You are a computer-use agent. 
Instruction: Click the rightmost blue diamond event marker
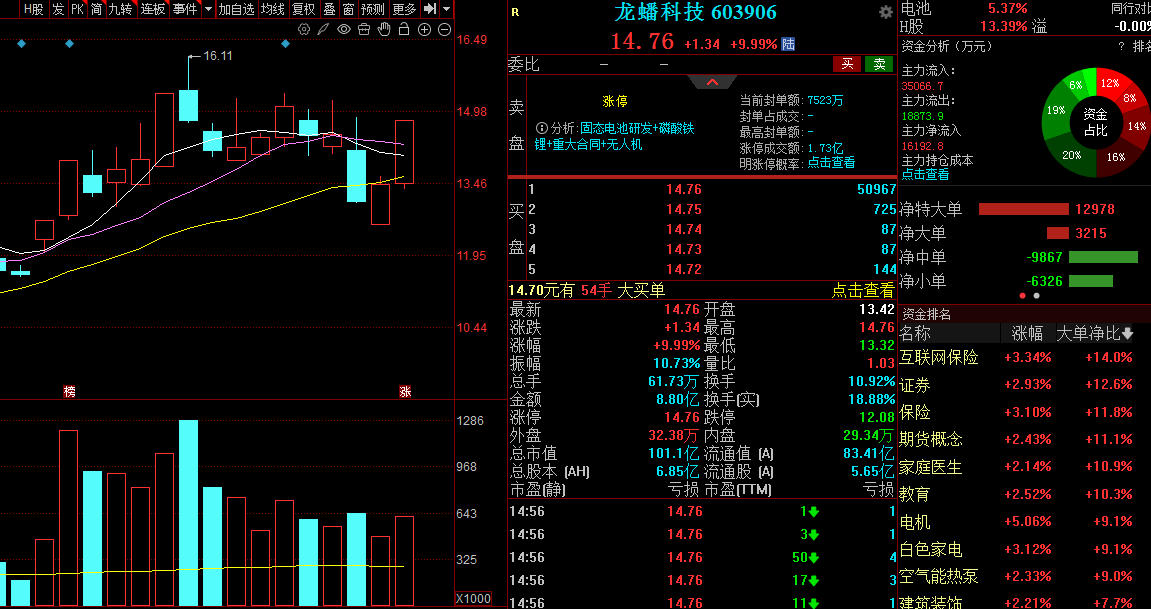coord(286,44)
